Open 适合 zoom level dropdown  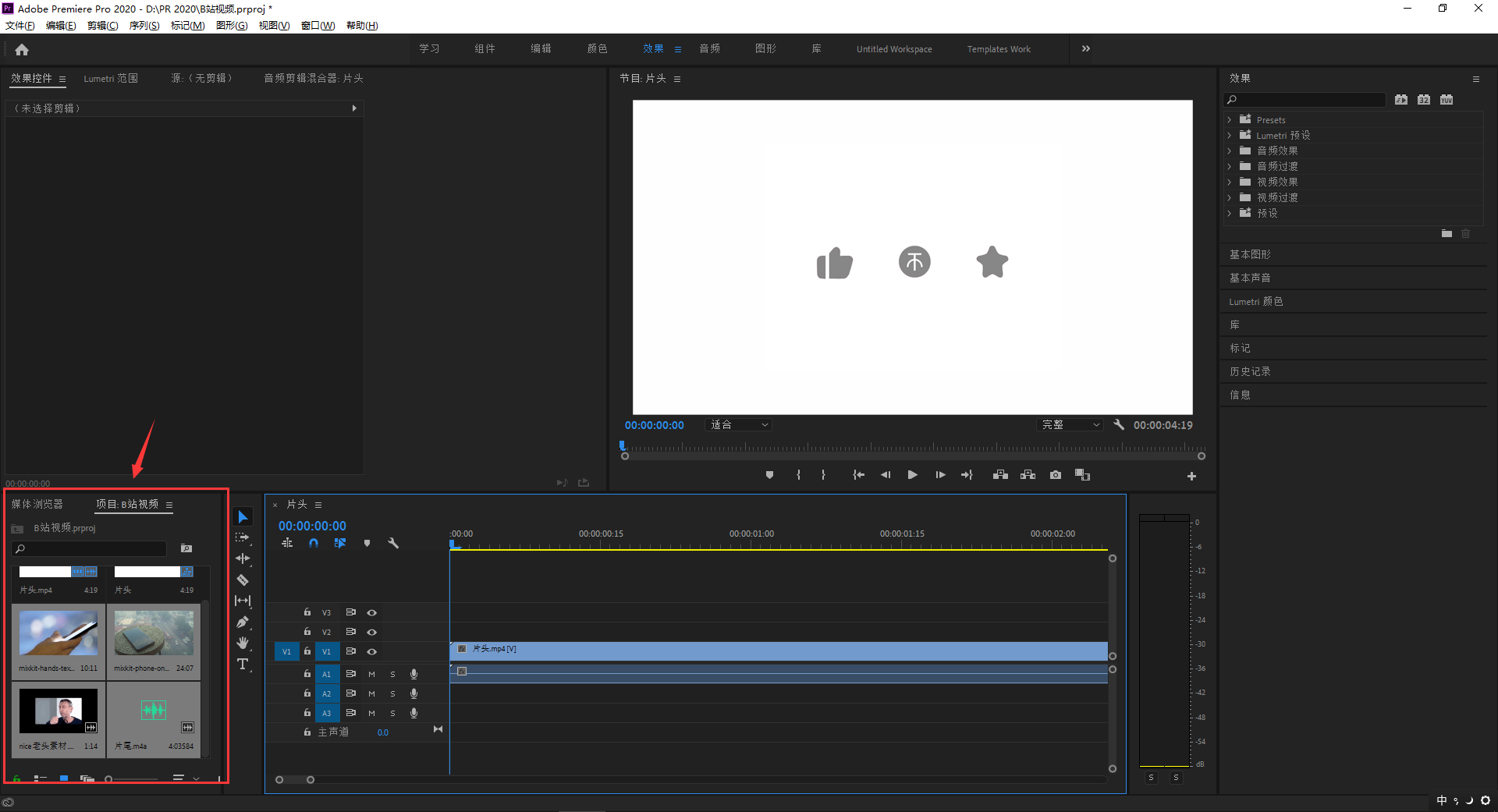(738, 424)
